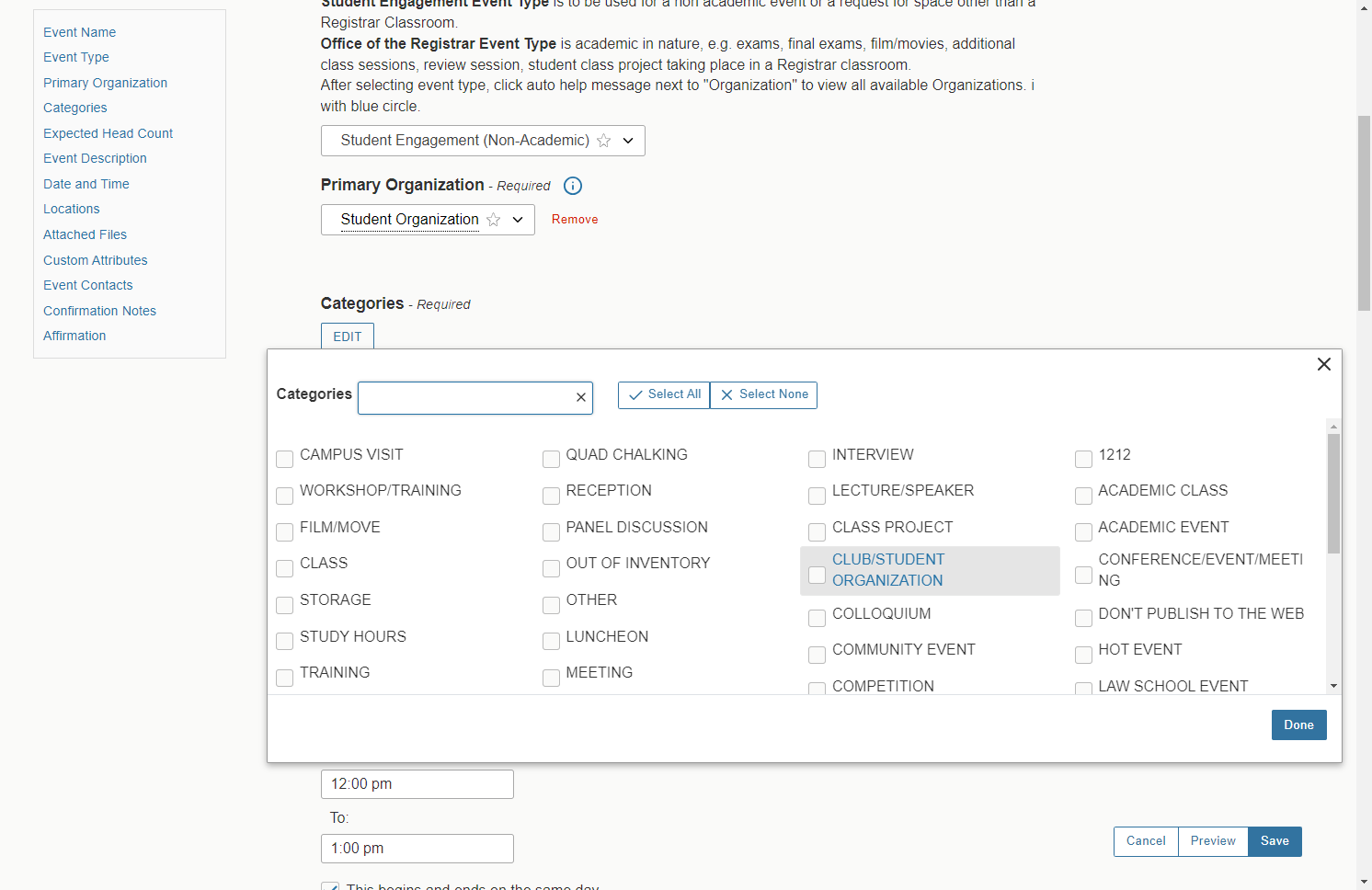Click Select None to clear categories
The image size is (1372, 890).
[763, 394]
